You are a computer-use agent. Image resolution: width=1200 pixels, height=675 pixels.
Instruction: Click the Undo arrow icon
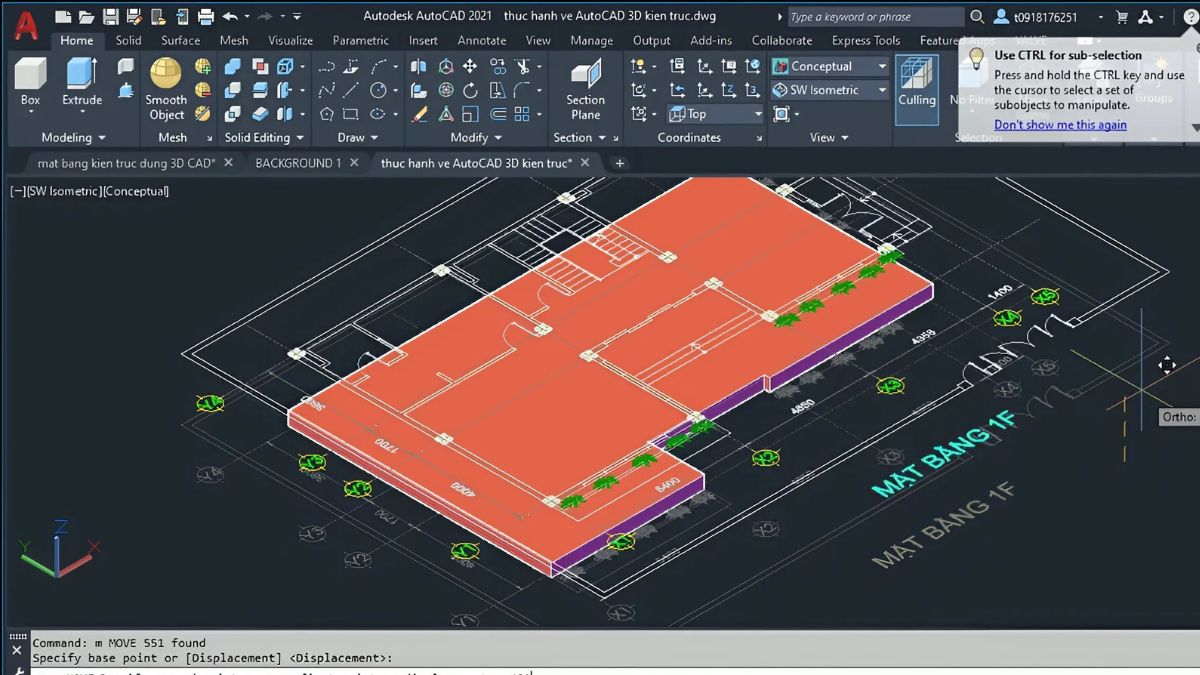tap(230, 17)
